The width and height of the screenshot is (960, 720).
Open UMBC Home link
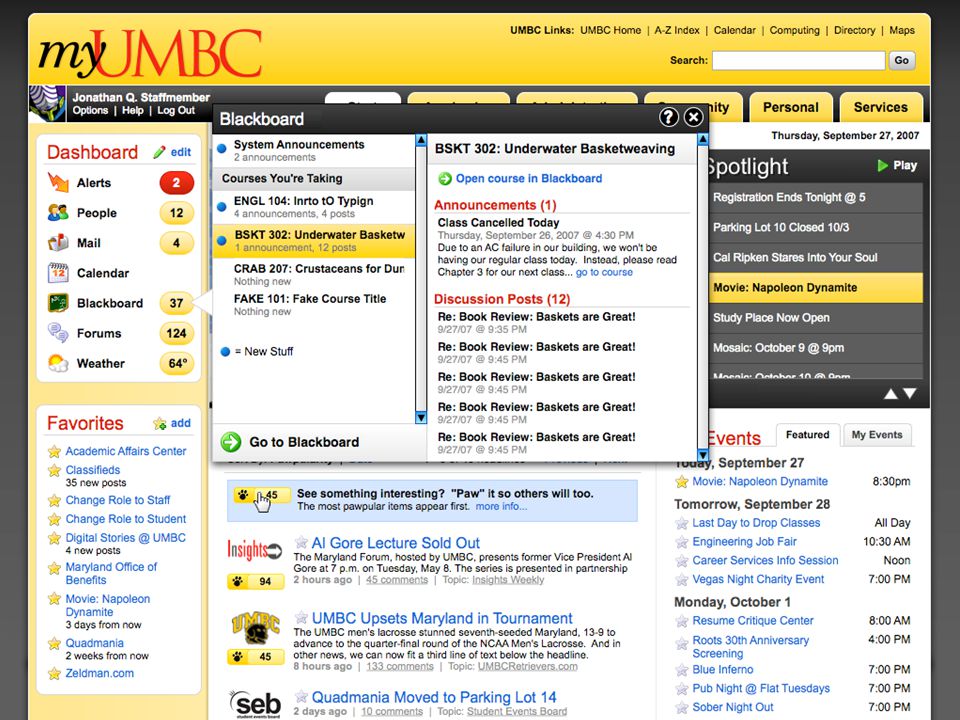click(x=610, y=30)
